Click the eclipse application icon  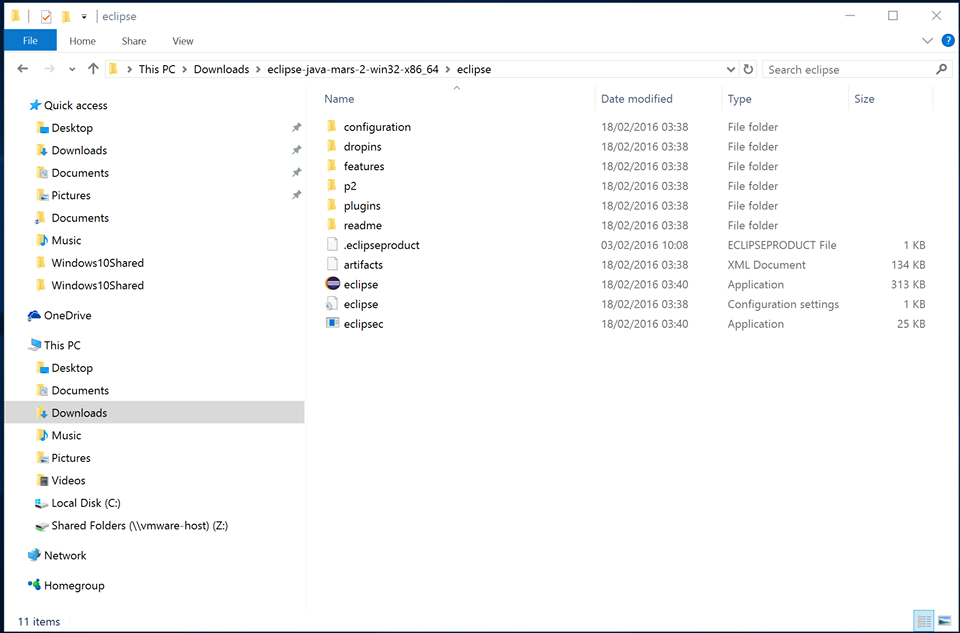333,284
